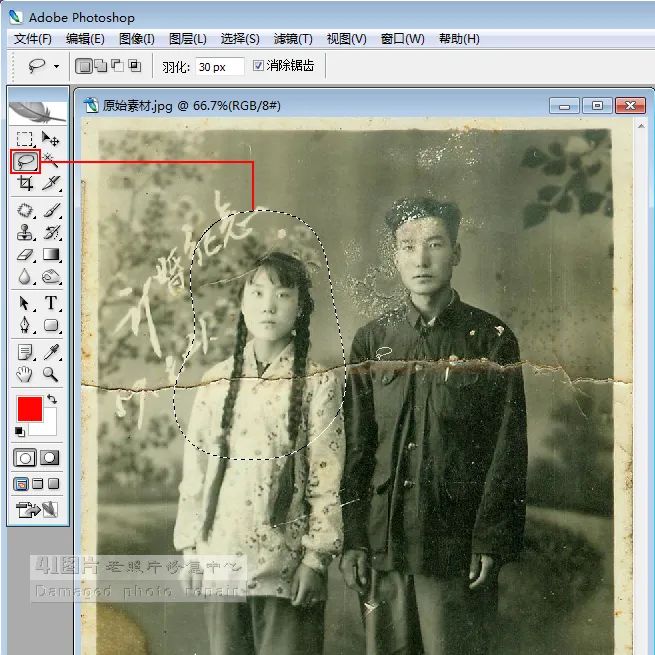Open the 窗口(W) menu
Viewport: 655px width, 655px height.
pos(402,39)
